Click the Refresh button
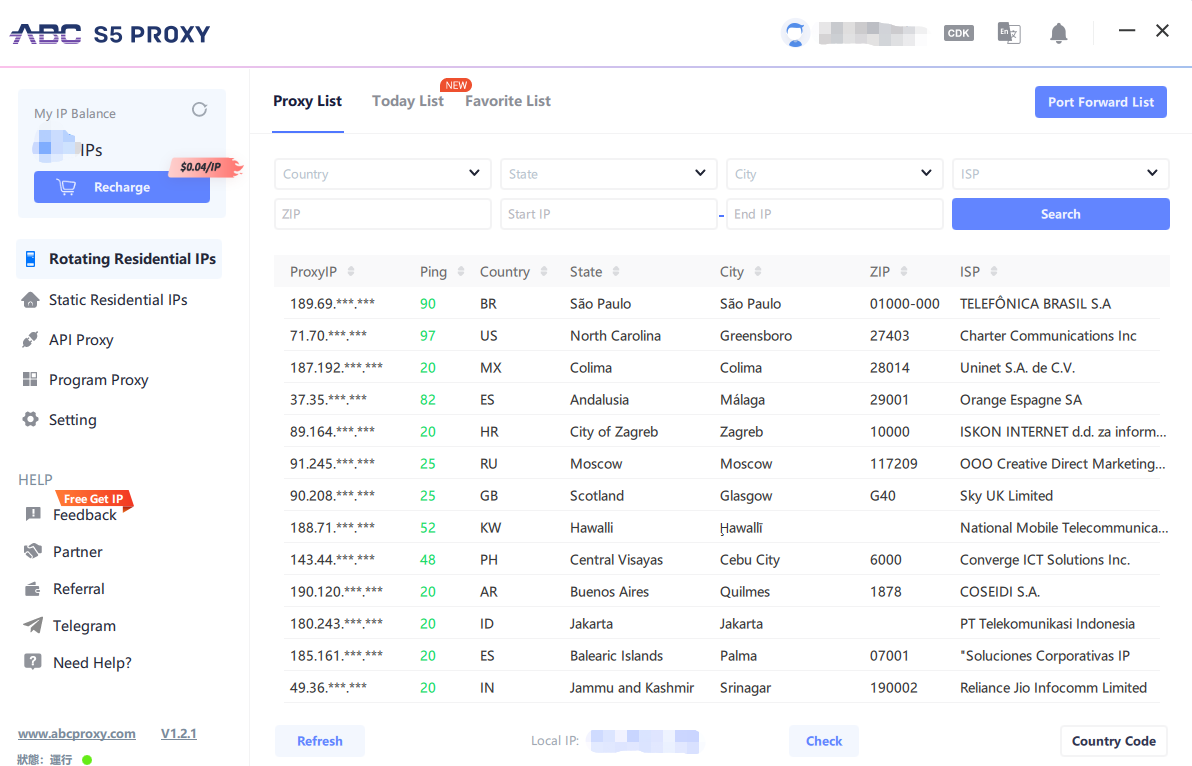Image resolution: width=1192 pixels, height=766 pixels. point(319,741)
